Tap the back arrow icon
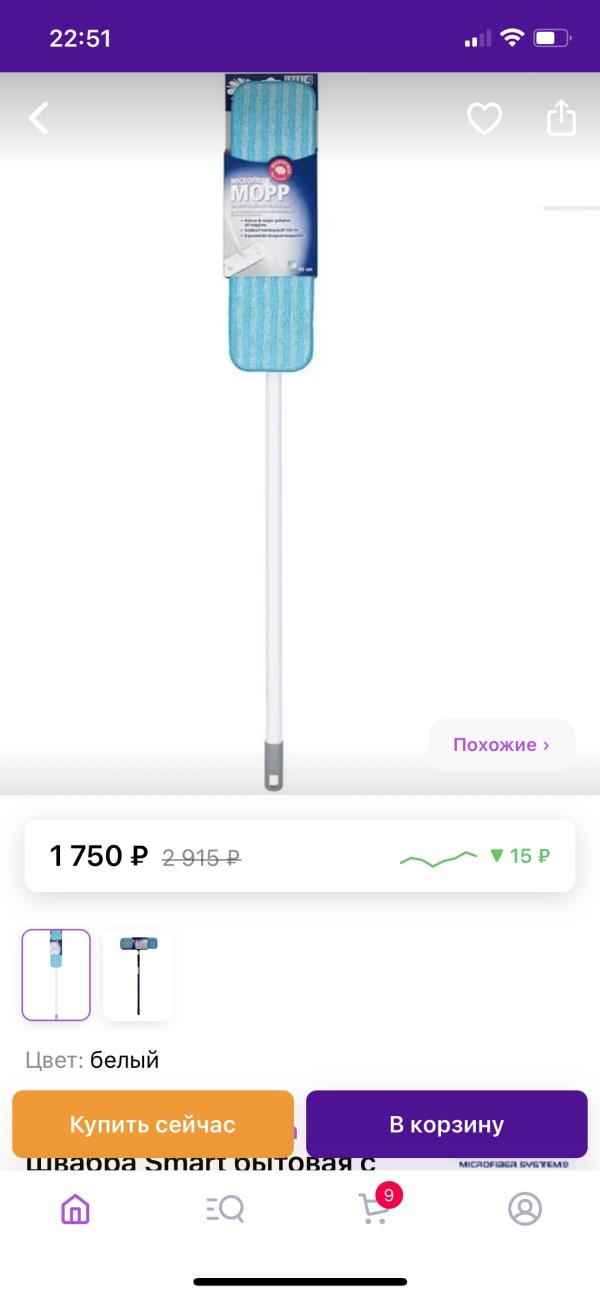This screenshot has height=1297, width=600. pos(38,119)
